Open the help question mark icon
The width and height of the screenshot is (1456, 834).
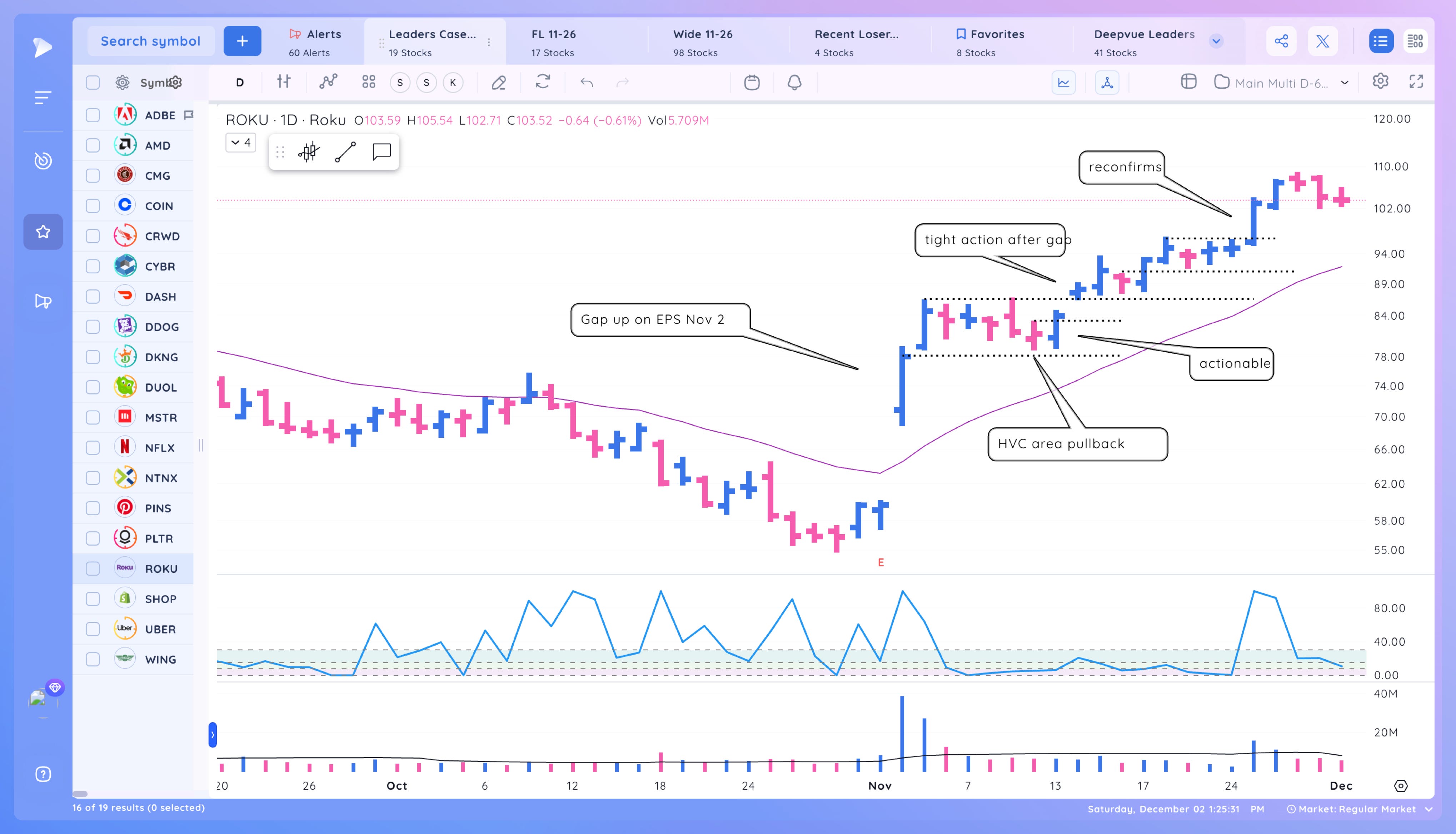click(43, 774)
